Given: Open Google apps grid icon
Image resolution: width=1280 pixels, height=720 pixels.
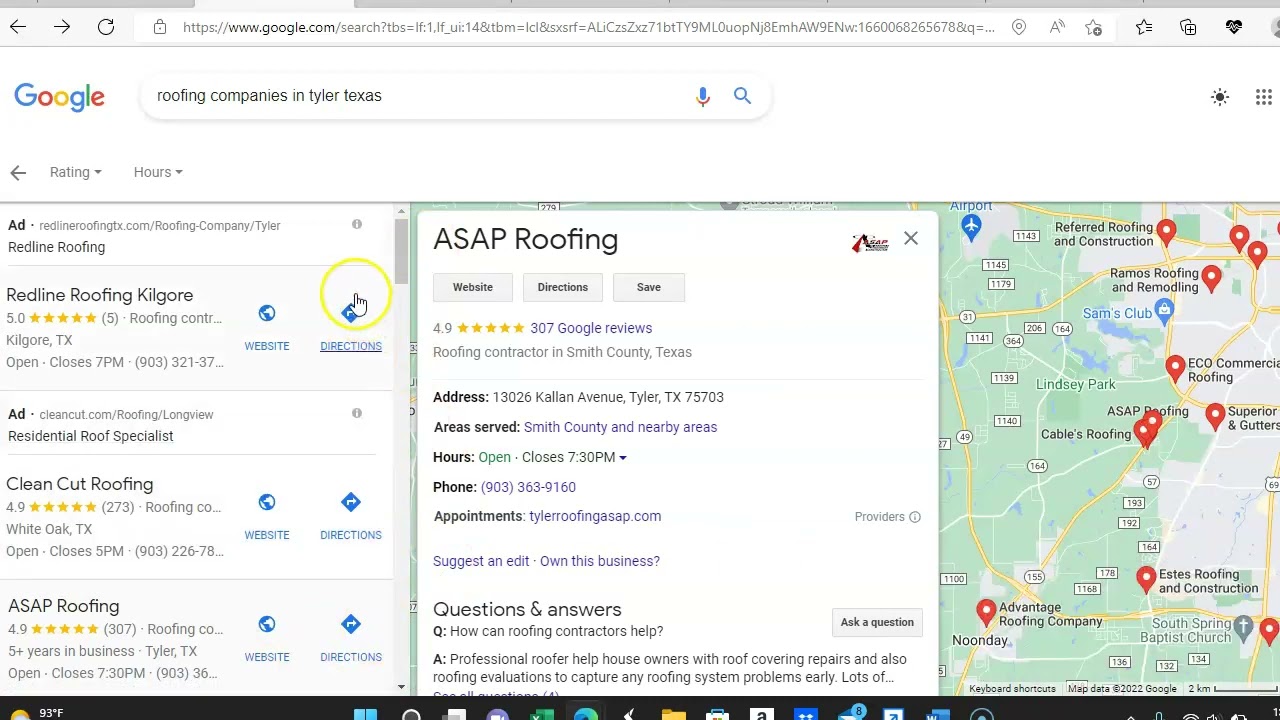Looking at the screenshot, I should [x=1264, y=97].
